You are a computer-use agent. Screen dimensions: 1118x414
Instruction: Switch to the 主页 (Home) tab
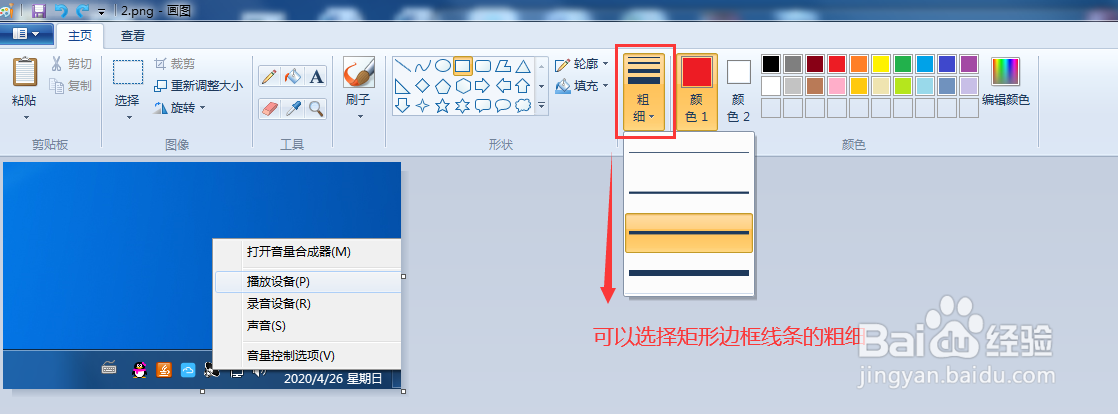[80, 36]
